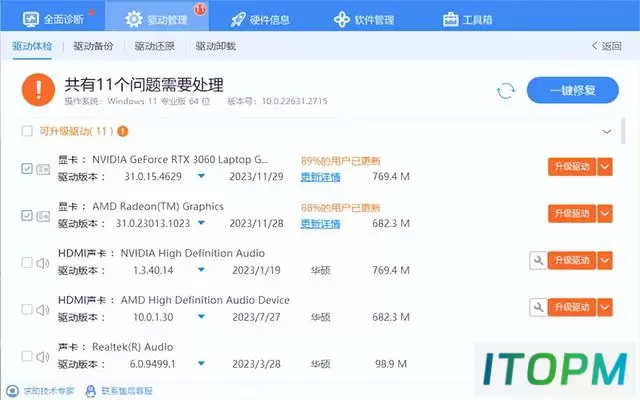
Task: Switch to 驱动卸载 sub-tab
Action: point(216,46)
